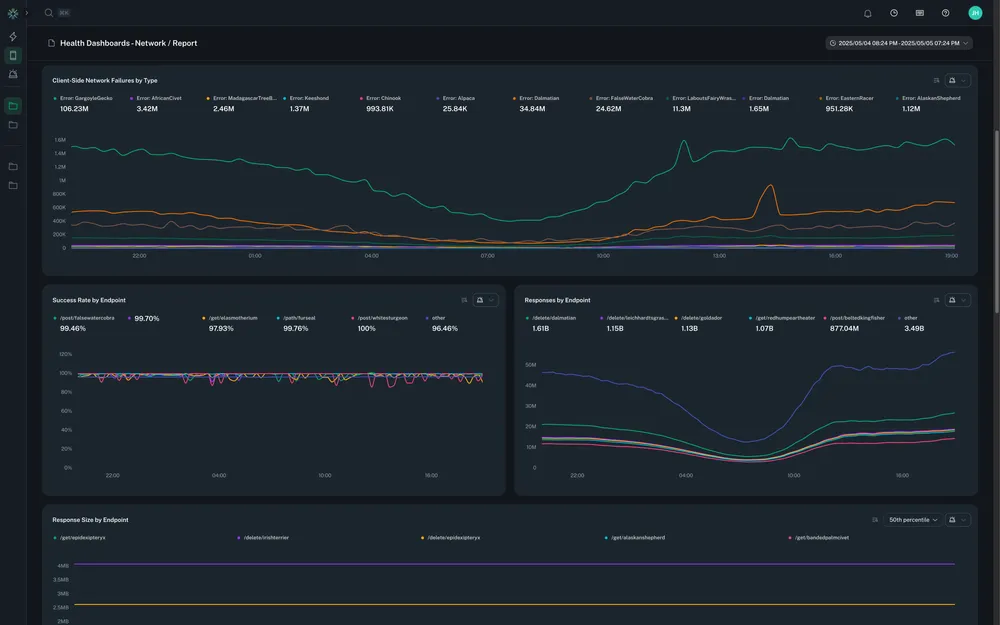Click the teal legend dot for Error: AfricanCivet
The height and width of the screenshot is (625, 1000).
point(130,96)
